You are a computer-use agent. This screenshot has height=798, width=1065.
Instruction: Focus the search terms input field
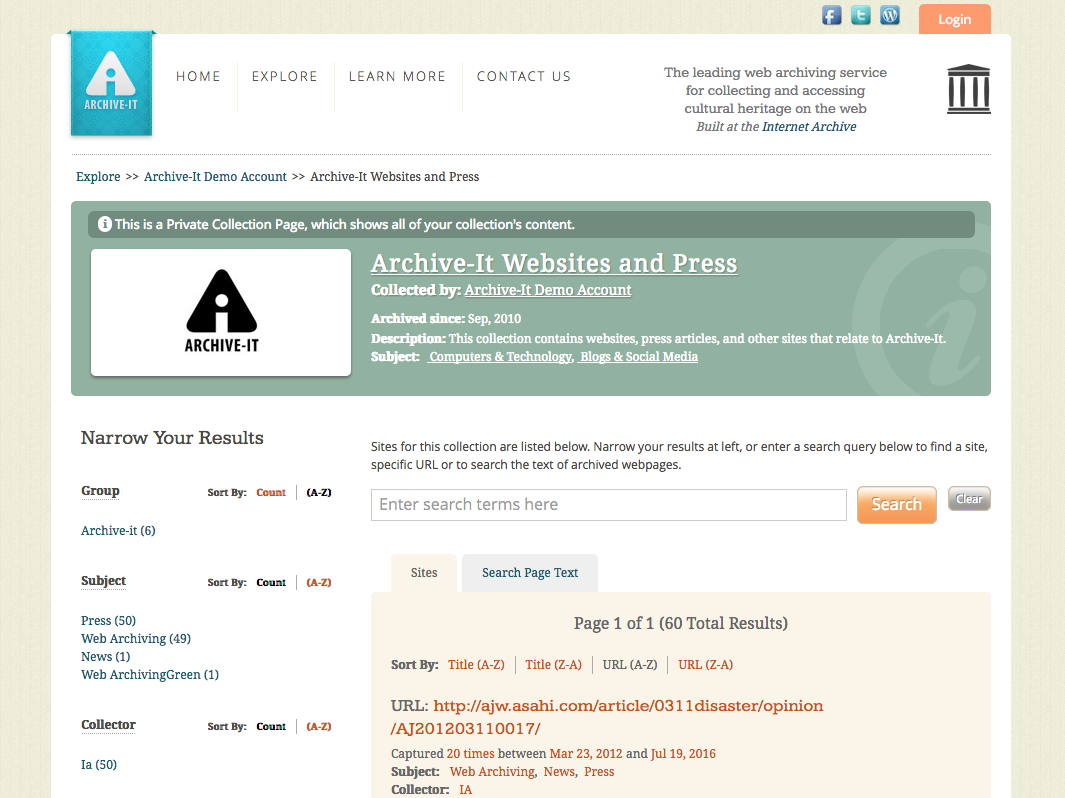[608, 505]
